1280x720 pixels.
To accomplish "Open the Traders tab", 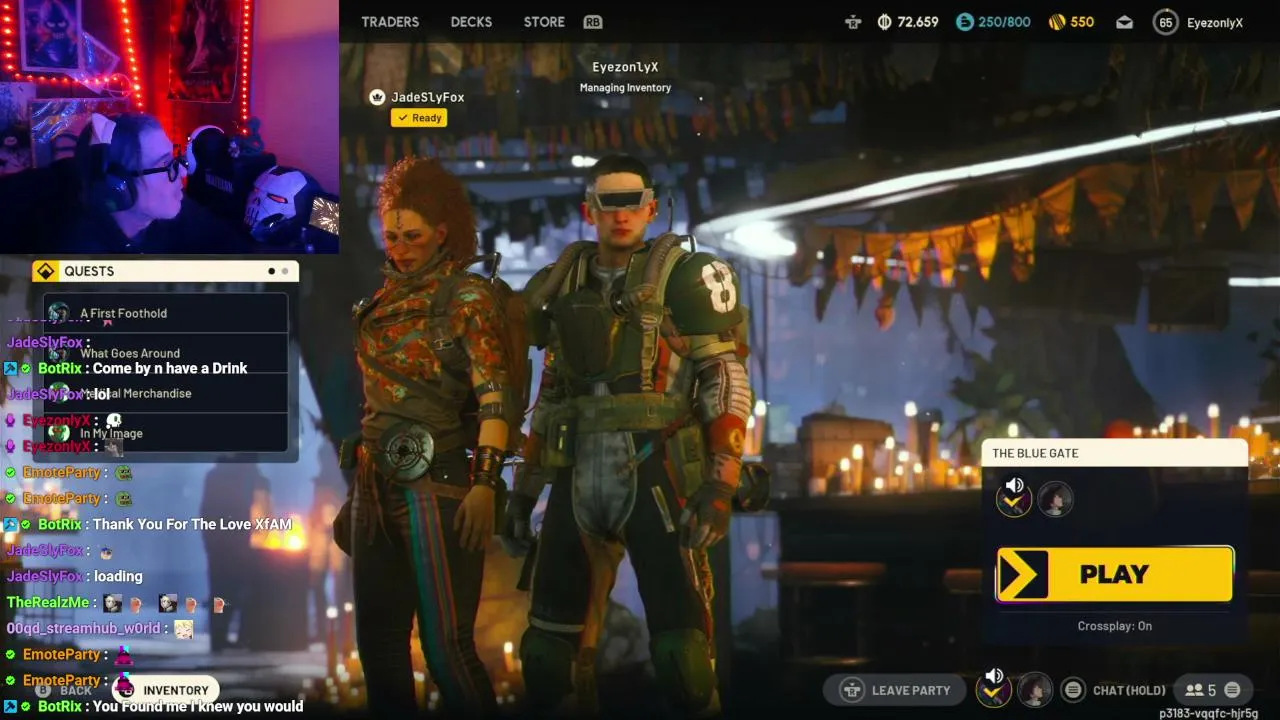I will pos(390,22).
